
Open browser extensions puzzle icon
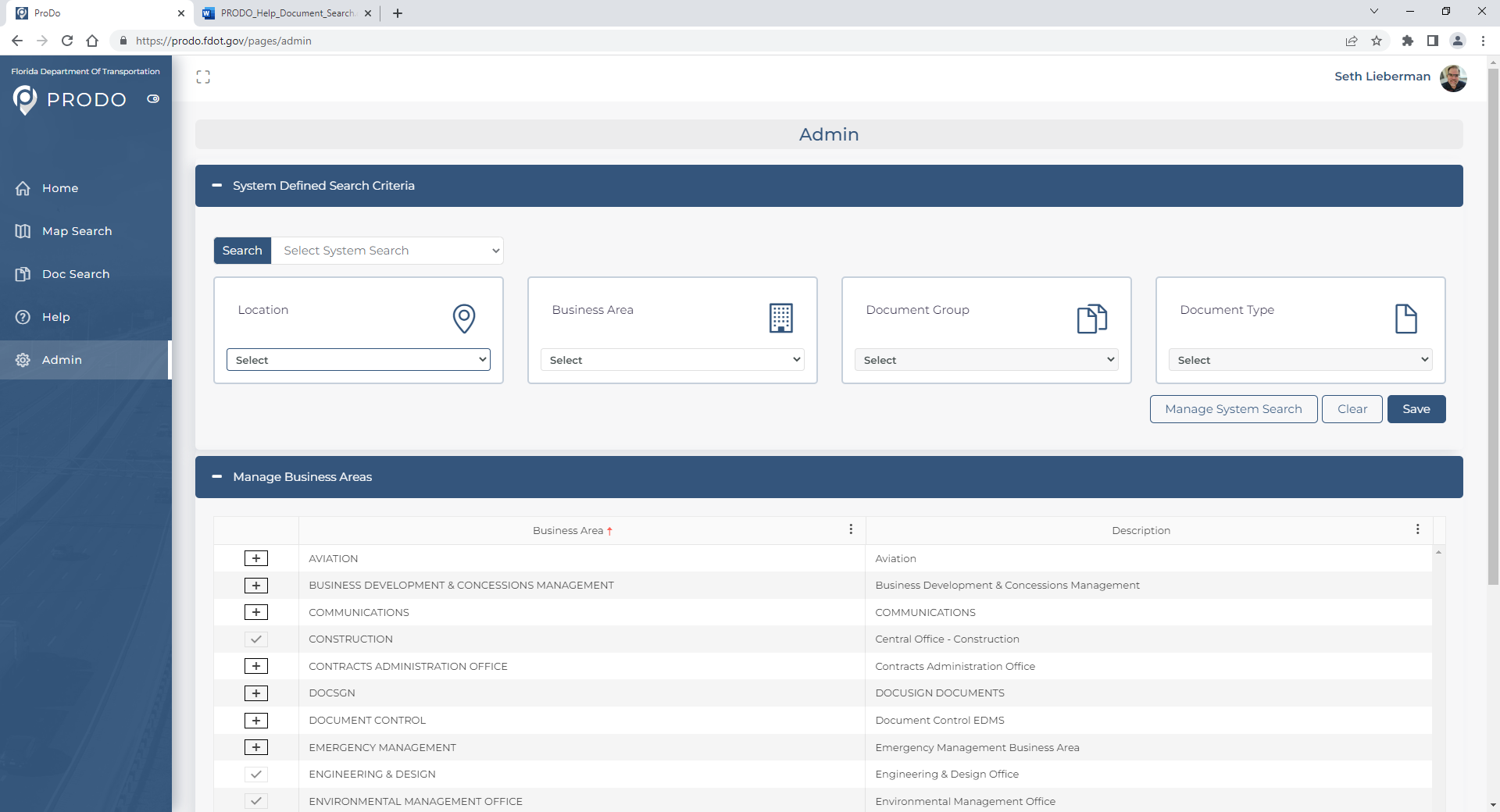[x=1407, y=41]
